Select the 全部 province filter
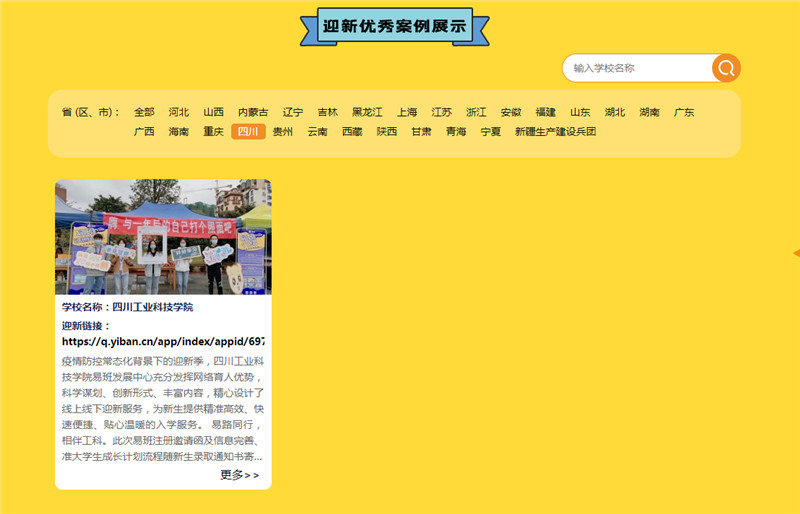The height and width of the screenshot is (514, 800). pyautogui.click(x=144, y=112)
